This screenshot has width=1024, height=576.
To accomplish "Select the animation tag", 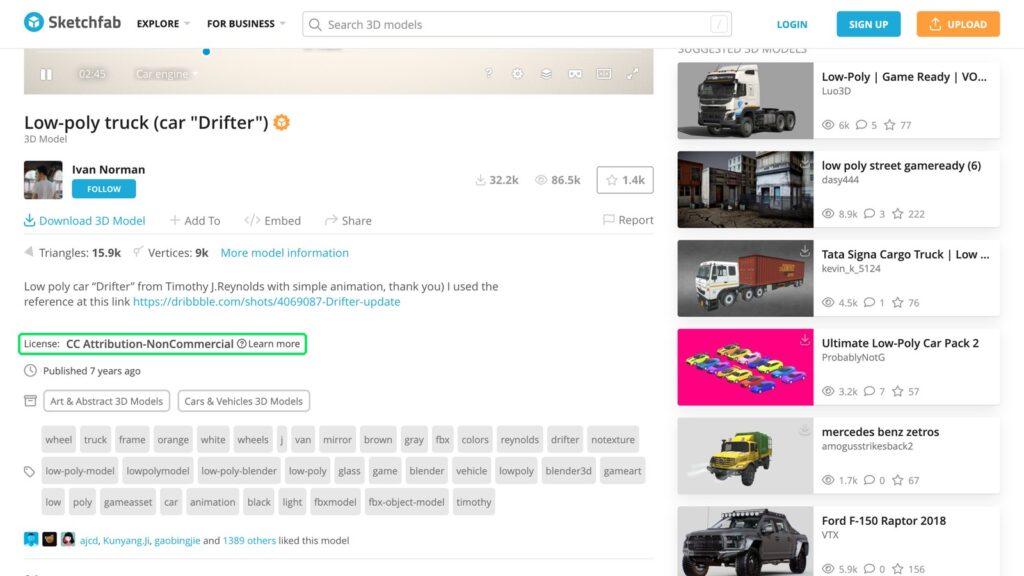I will [212, 502].
